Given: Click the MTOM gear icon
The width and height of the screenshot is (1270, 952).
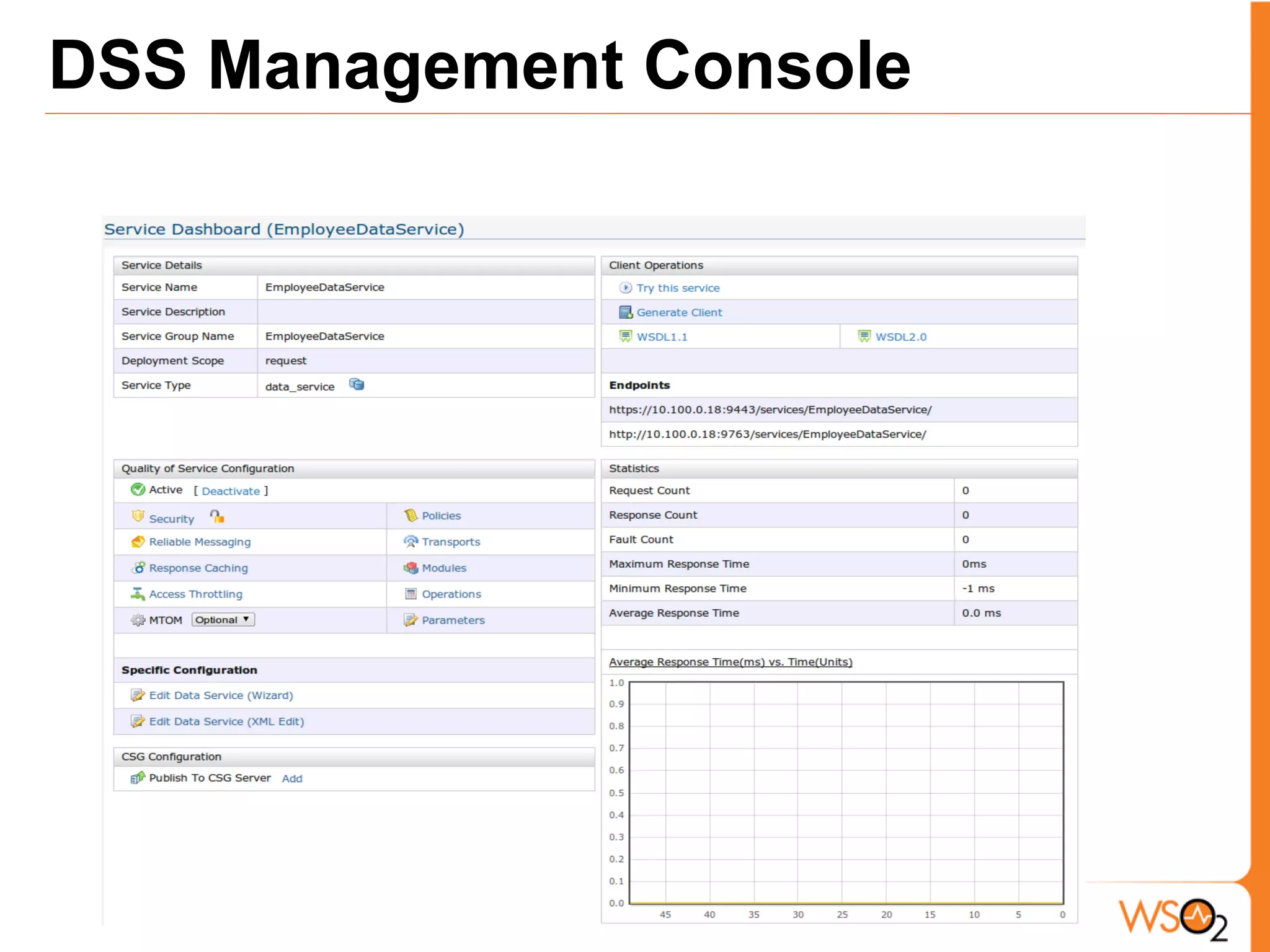Looking at the screenshot, I should click(138, 620).
